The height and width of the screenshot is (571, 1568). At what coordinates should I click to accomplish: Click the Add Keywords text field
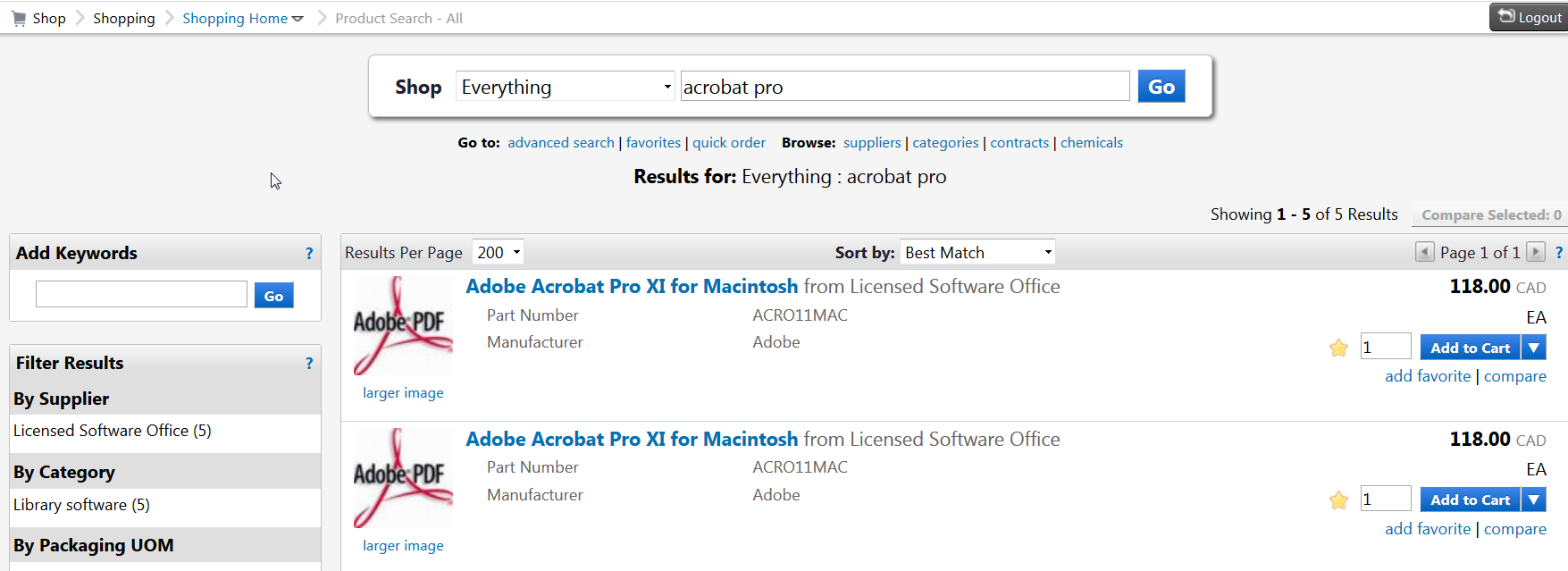click(141, 295)
